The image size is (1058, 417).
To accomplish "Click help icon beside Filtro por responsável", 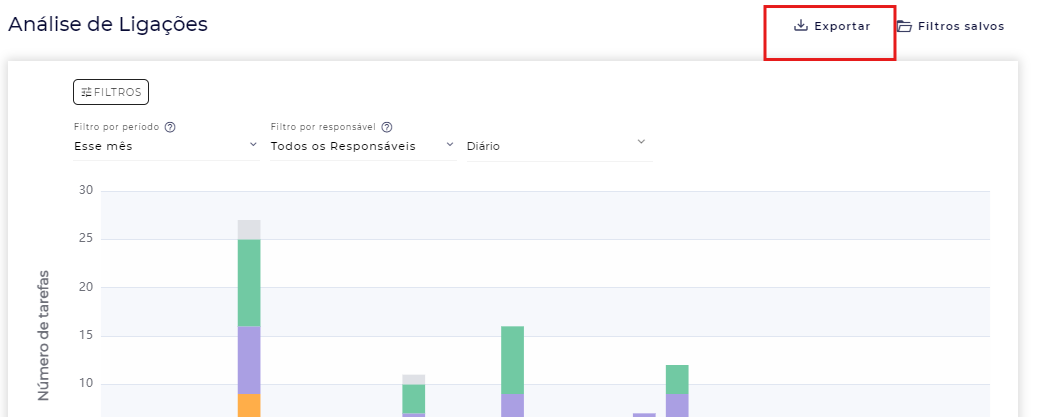I will tap(387, 127).
